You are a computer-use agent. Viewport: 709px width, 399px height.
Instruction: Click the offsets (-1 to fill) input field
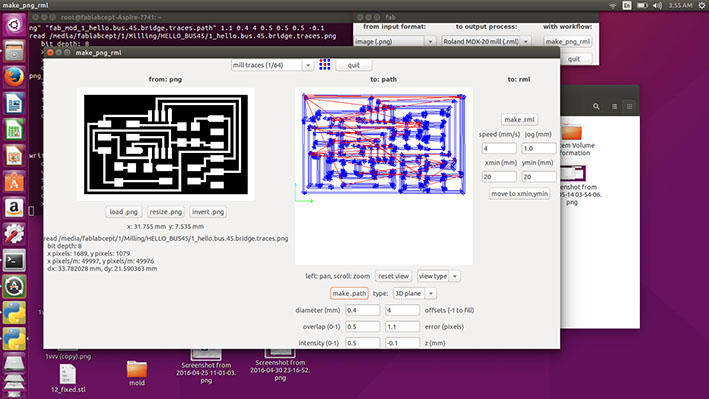pyautogui.click(x=402, y=310)
